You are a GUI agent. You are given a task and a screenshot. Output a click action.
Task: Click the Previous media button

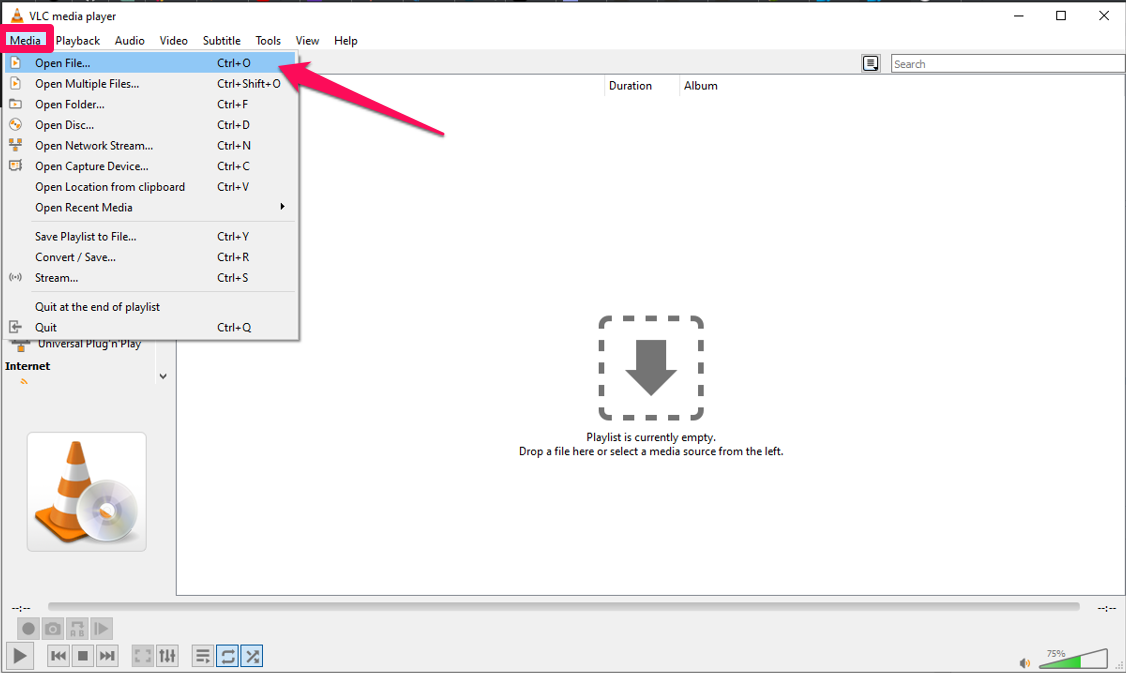click(x=58, y=656)
